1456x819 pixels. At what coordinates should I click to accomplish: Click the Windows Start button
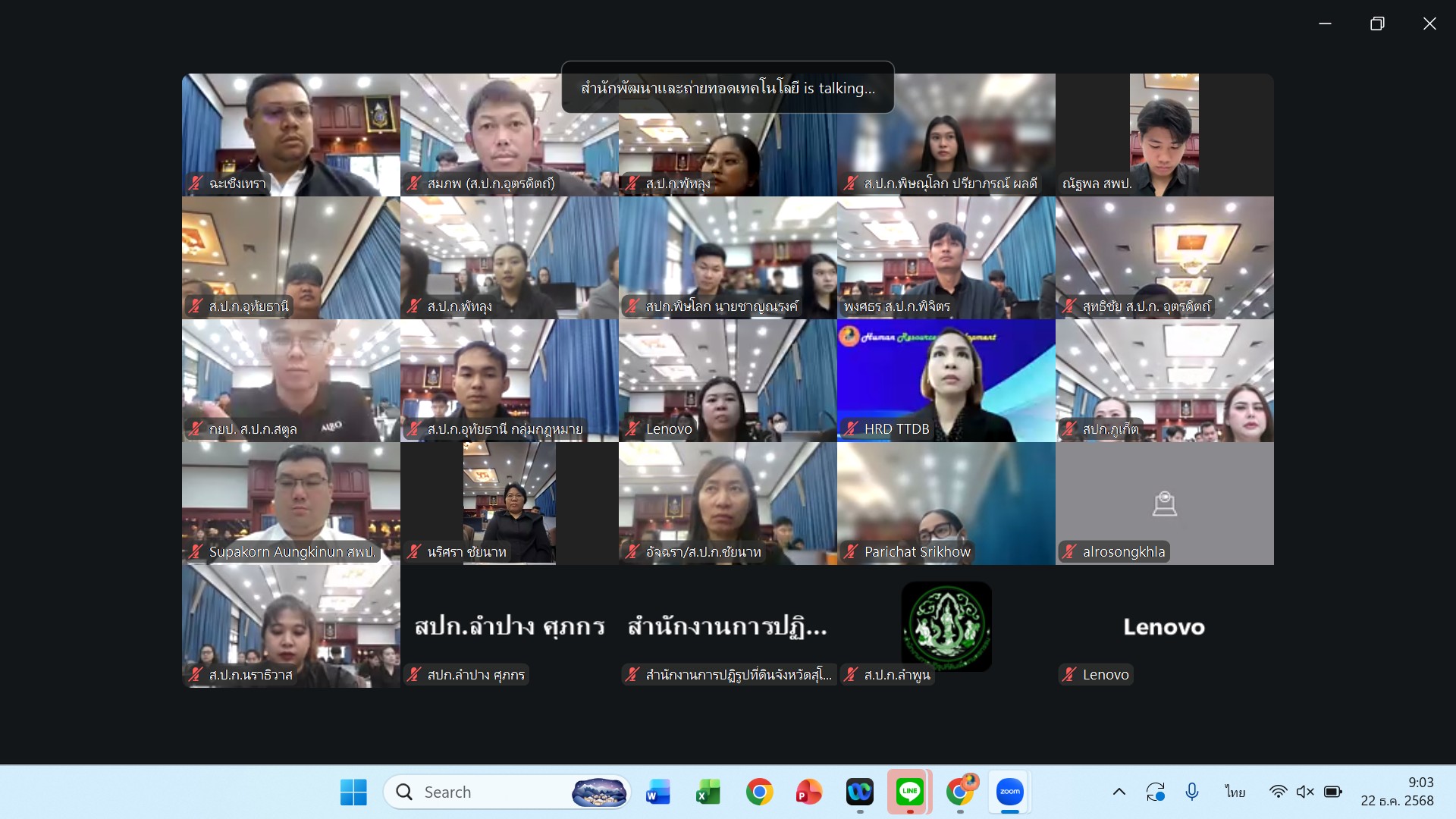[x=353, y=792]
